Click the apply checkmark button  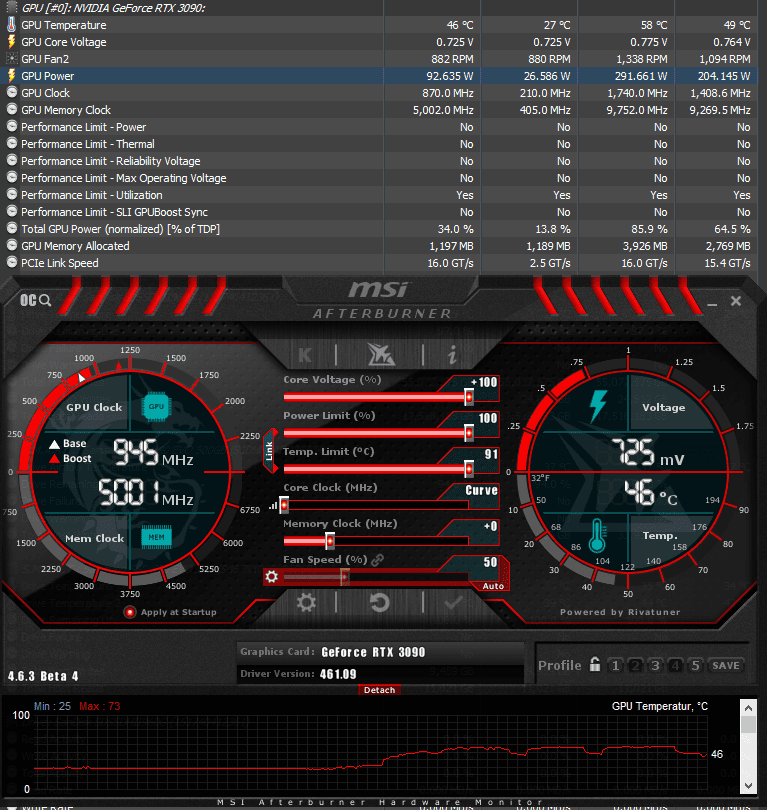tap(453, 602)
